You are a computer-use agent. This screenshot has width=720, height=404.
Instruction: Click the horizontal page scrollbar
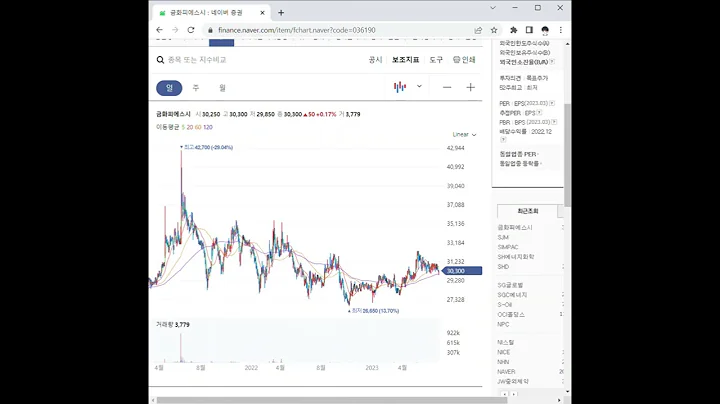[x=332, y=400]
